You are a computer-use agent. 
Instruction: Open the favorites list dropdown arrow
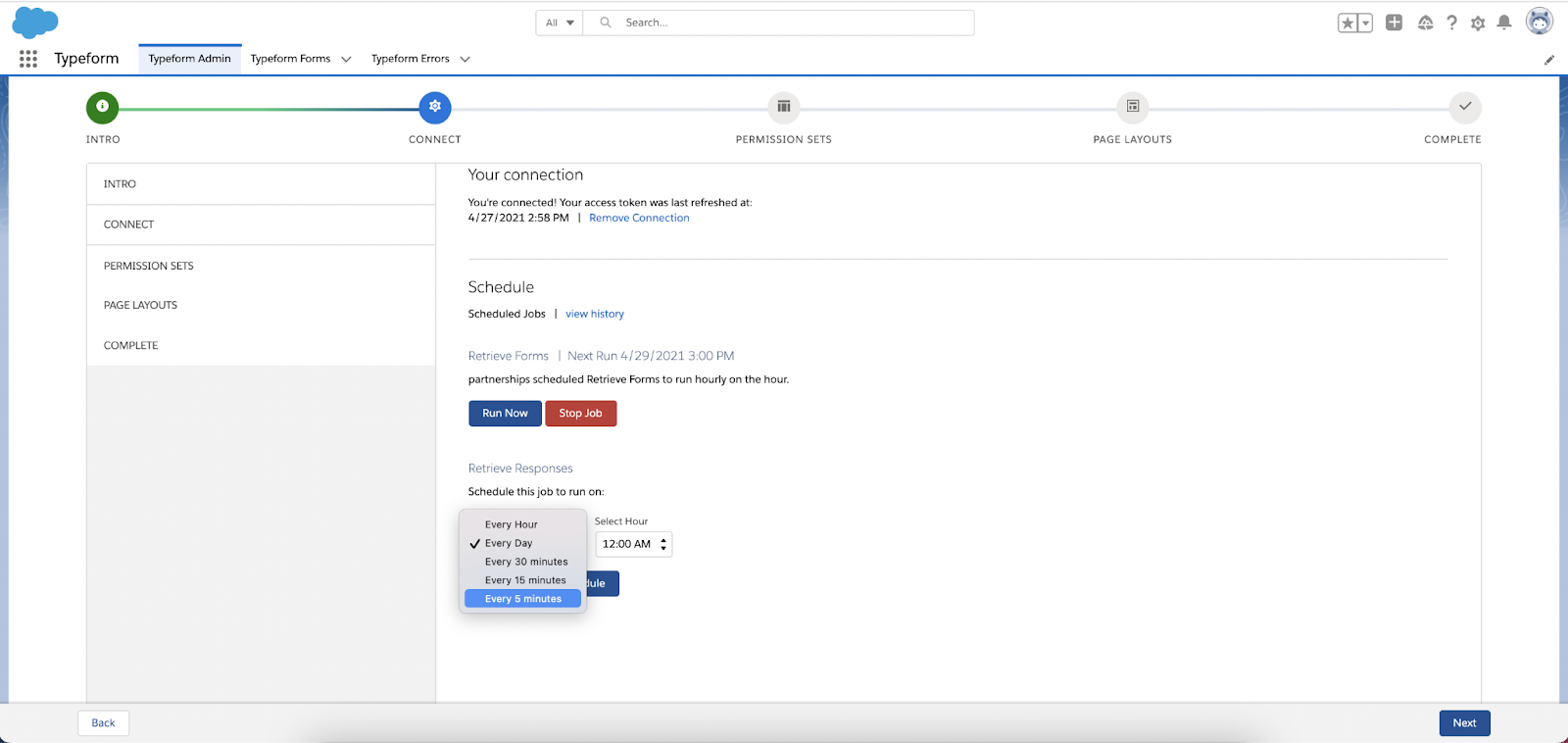1366,23
